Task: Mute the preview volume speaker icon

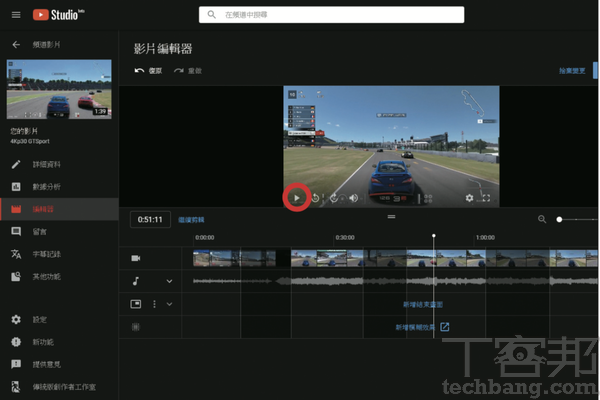Action: [354, 198]
